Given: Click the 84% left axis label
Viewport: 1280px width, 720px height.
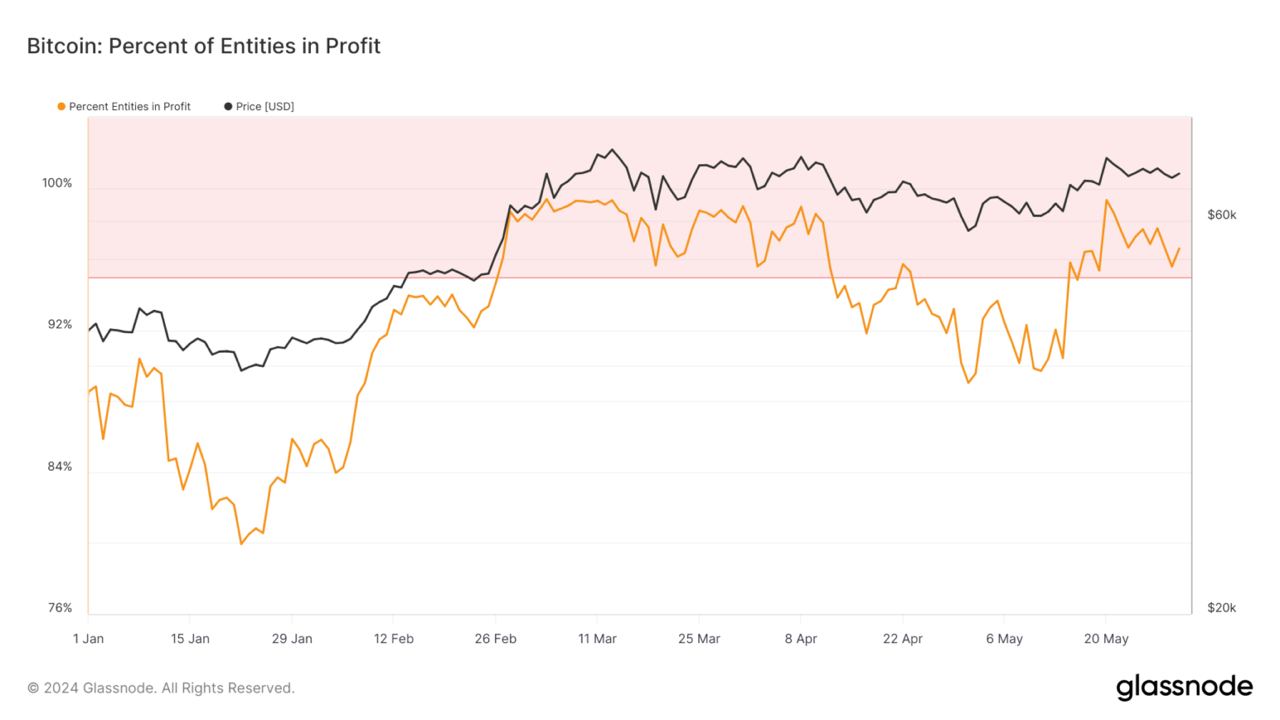Looking at the screenshot, I should click(x=58, y=467).
